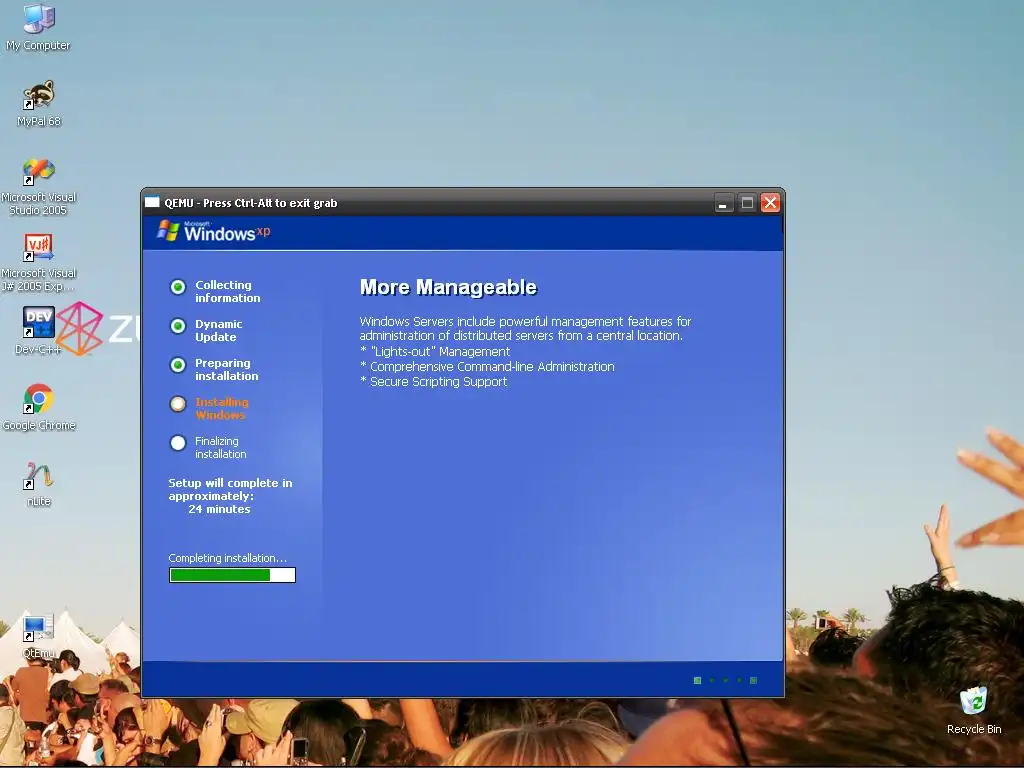Screen dimensions: 1024x768
Task: Click the Collecting information step indicator
Action: point(178,287)
